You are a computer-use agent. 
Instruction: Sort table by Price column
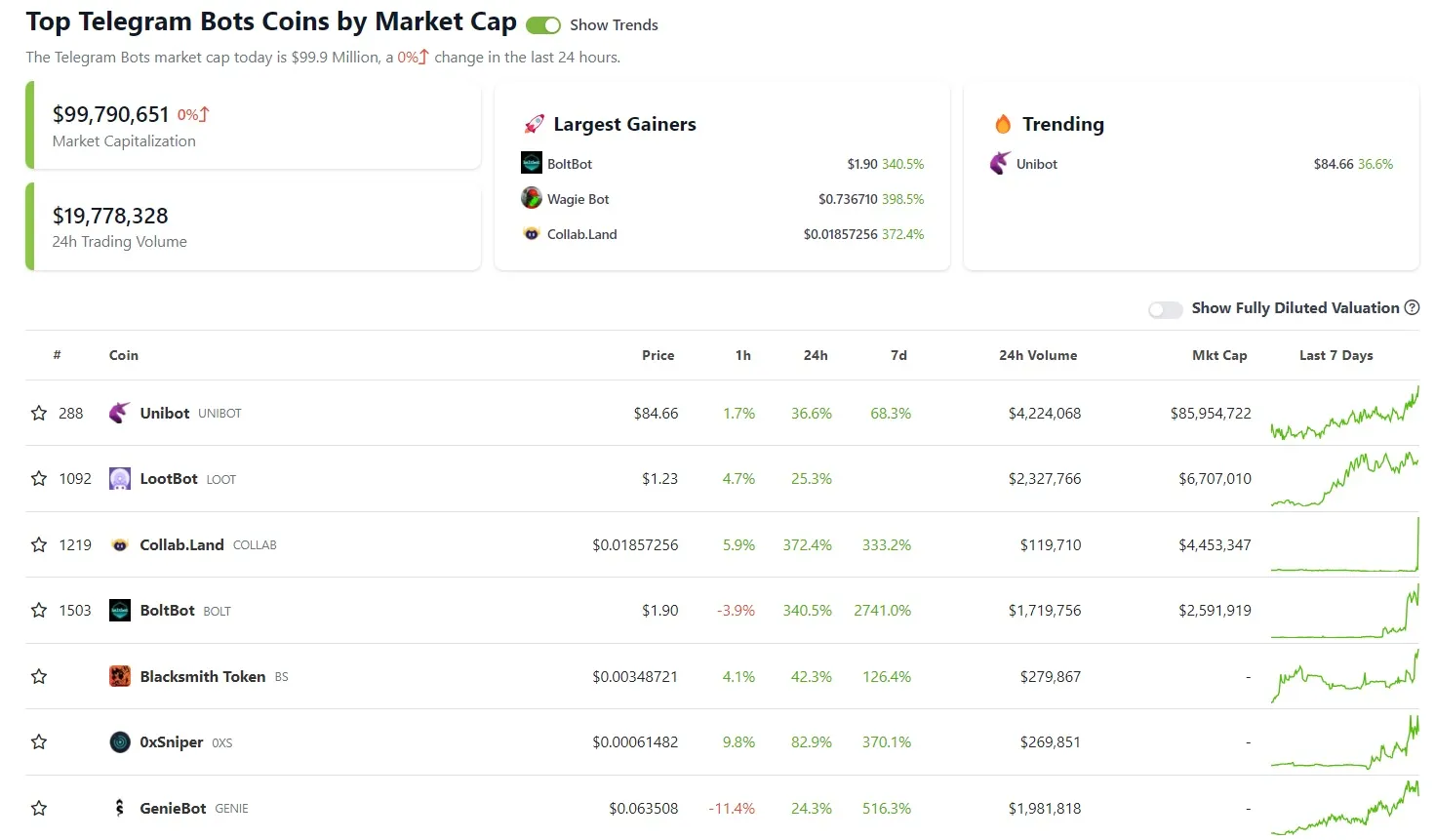pos(658,355)
